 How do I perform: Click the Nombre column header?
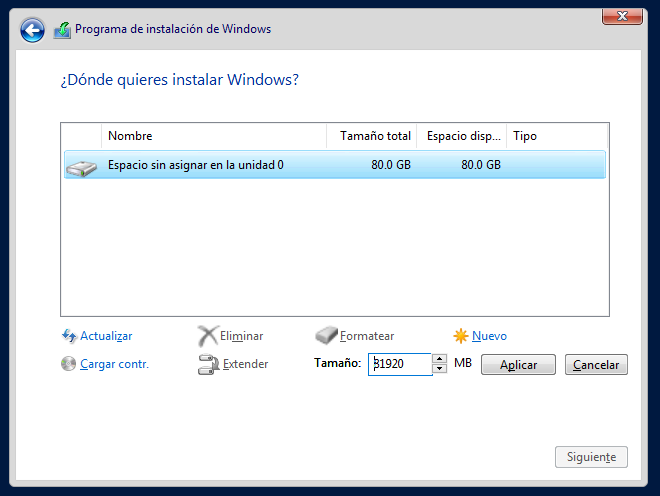pyautogui.click(x=214, y=136)
